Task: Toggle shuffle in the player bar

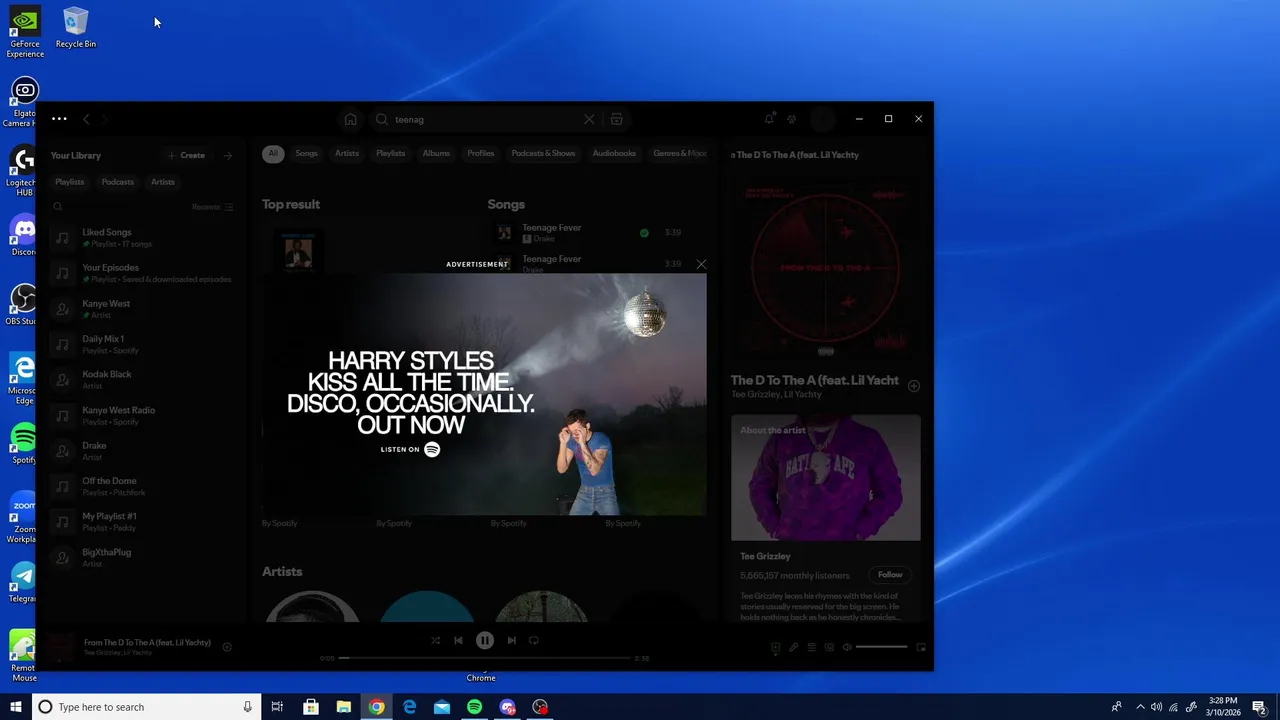Action: (x=435, y=640)
